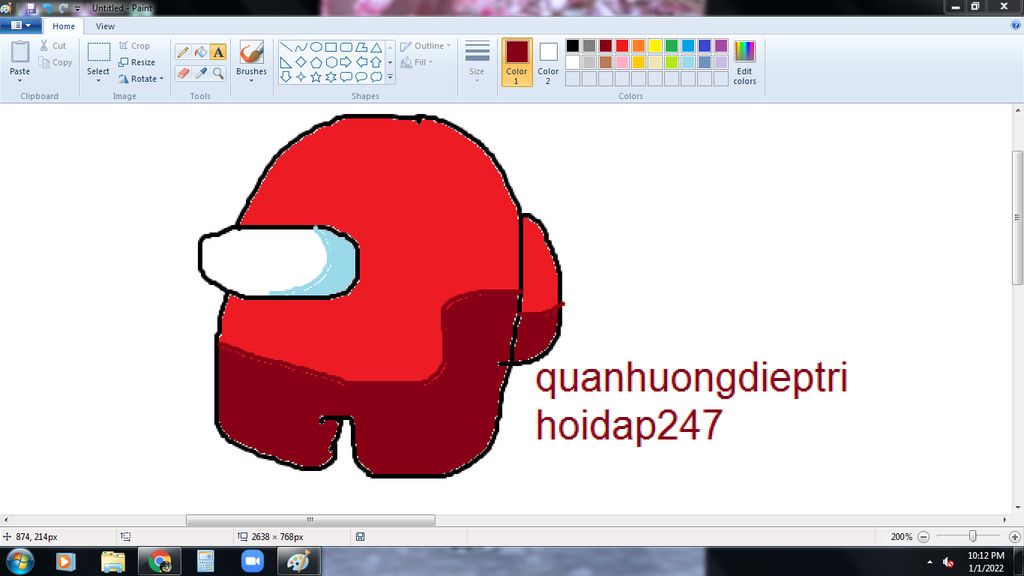Click the horizontal scrollbar thumb
The image size is (1024, 576).
[310, 520]
